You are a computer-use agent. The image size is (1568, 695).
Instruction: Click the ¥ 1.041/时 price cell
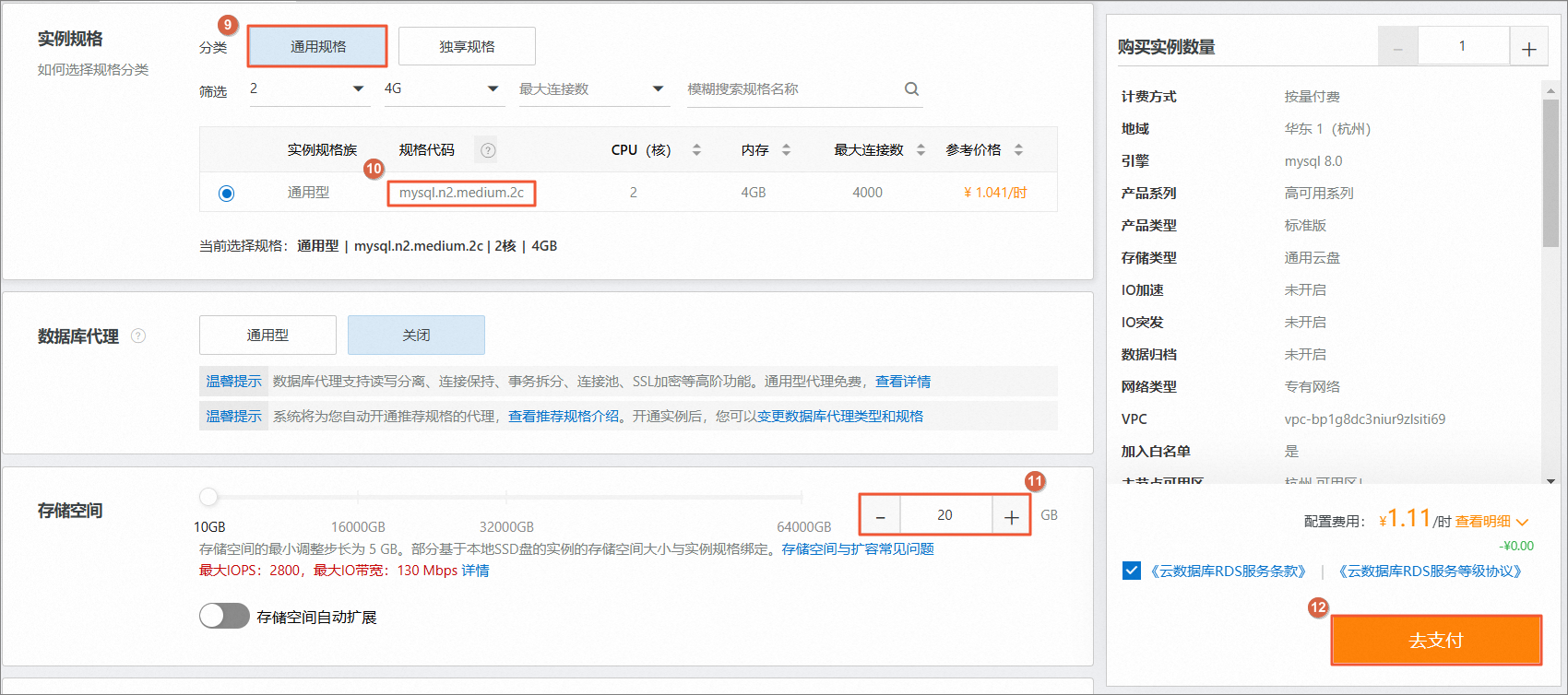[995, 193]
